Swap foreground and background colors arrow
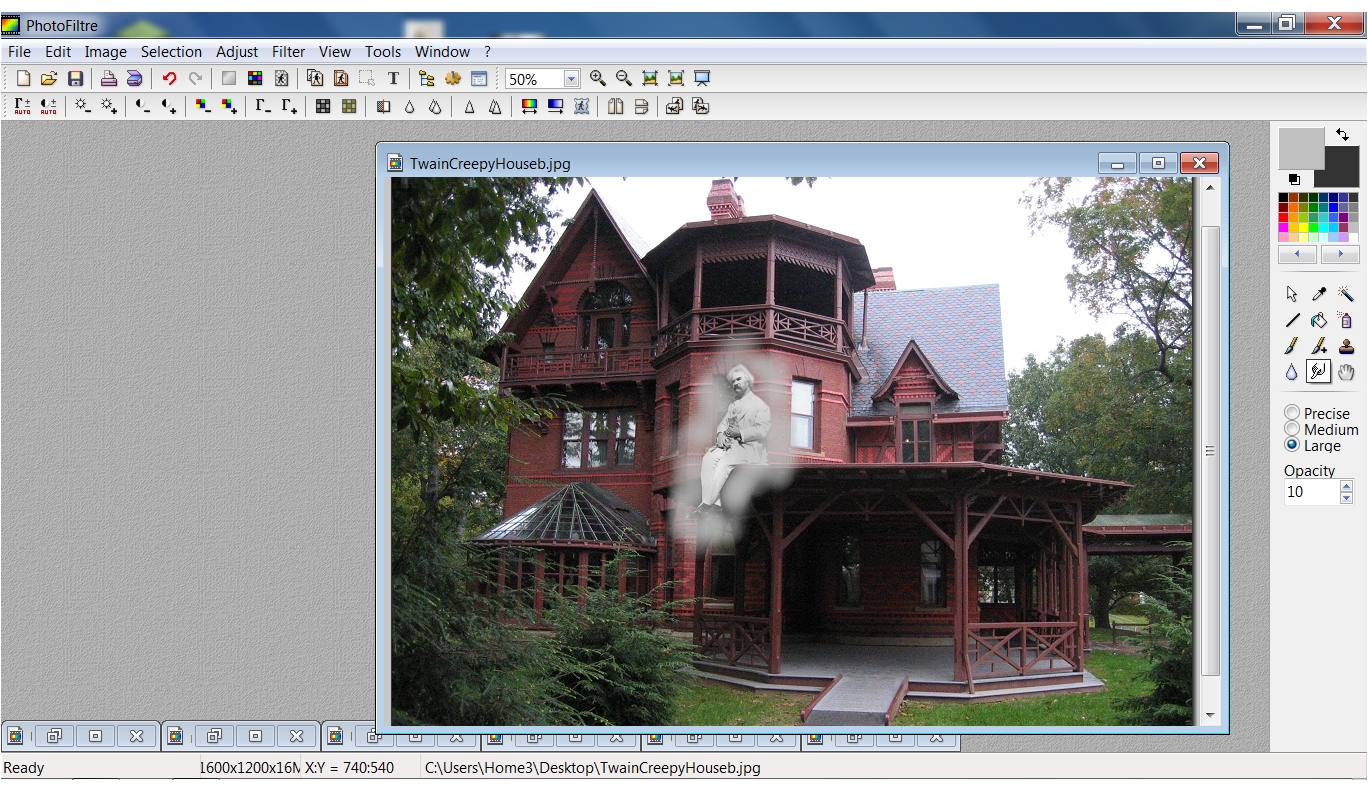Screen dimensions: 1368x792 (x=1342, y=135)
